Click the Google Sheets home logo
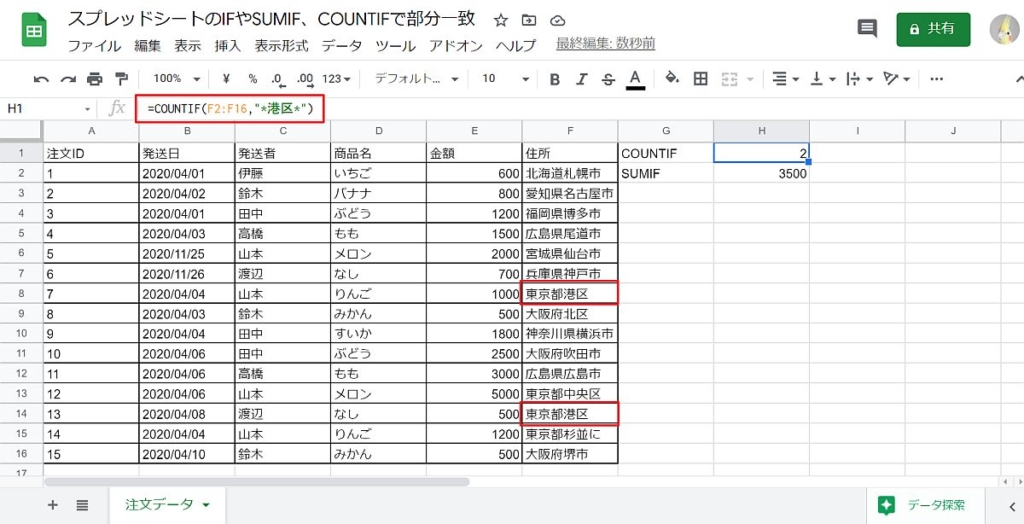1024x524 pixels. [35, 30]
